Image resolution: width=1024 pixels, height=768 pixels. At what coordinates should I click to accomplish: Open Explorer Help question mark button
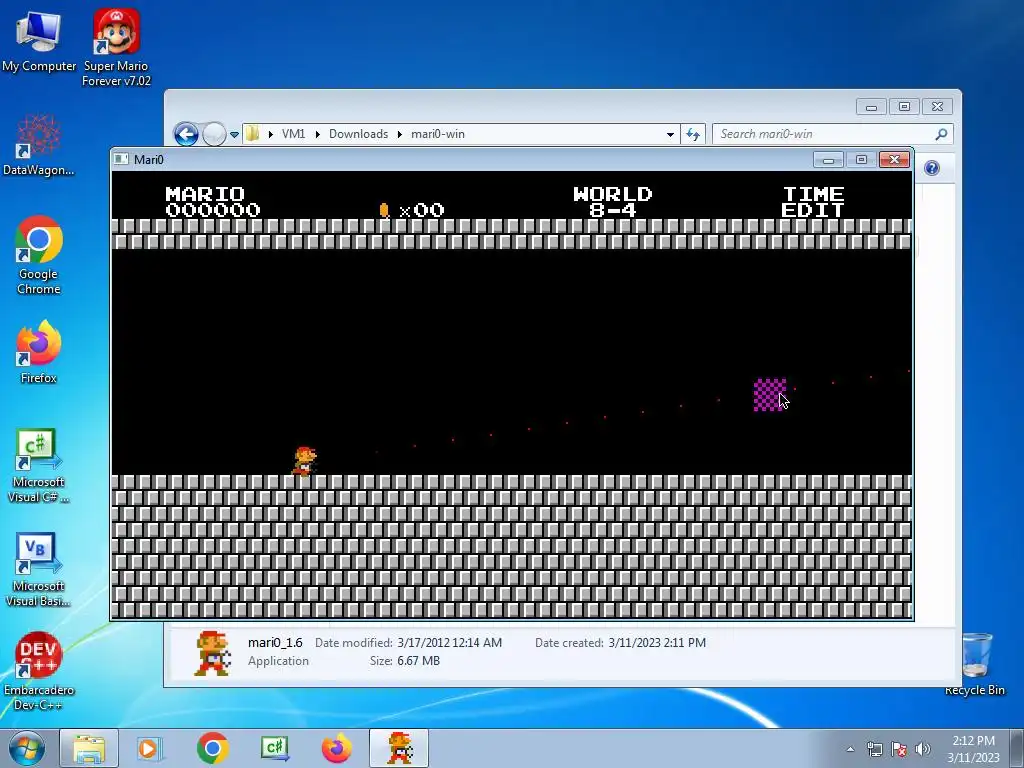932,168
